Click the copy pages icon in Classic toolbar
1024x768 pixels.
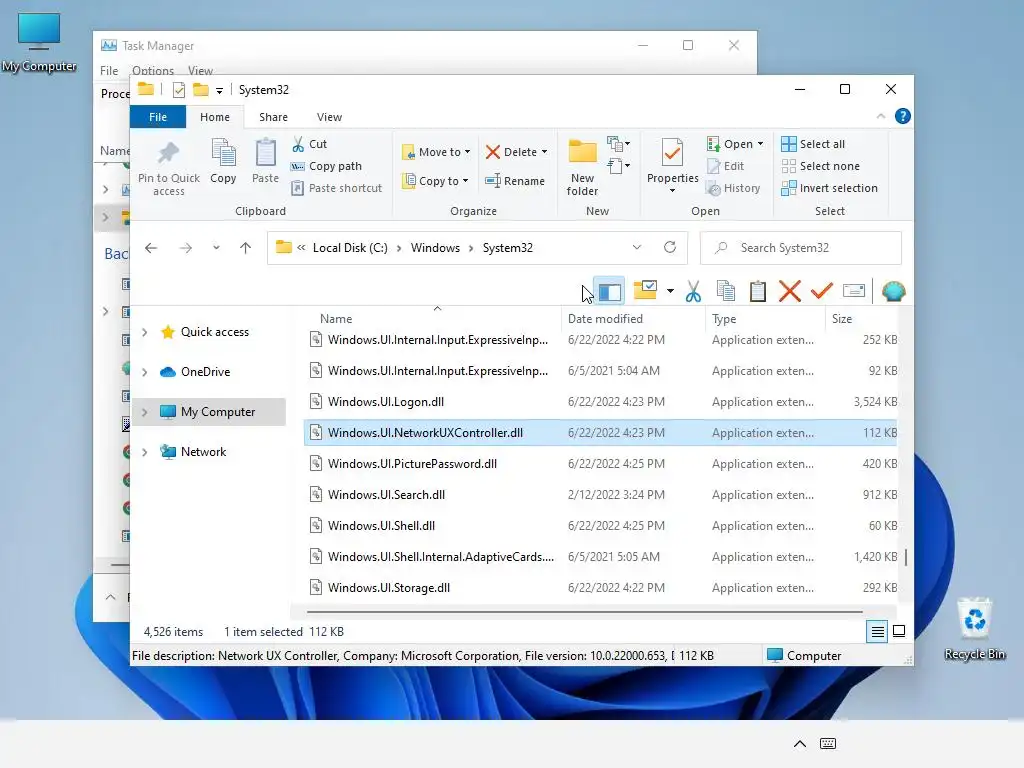point(726,291)
